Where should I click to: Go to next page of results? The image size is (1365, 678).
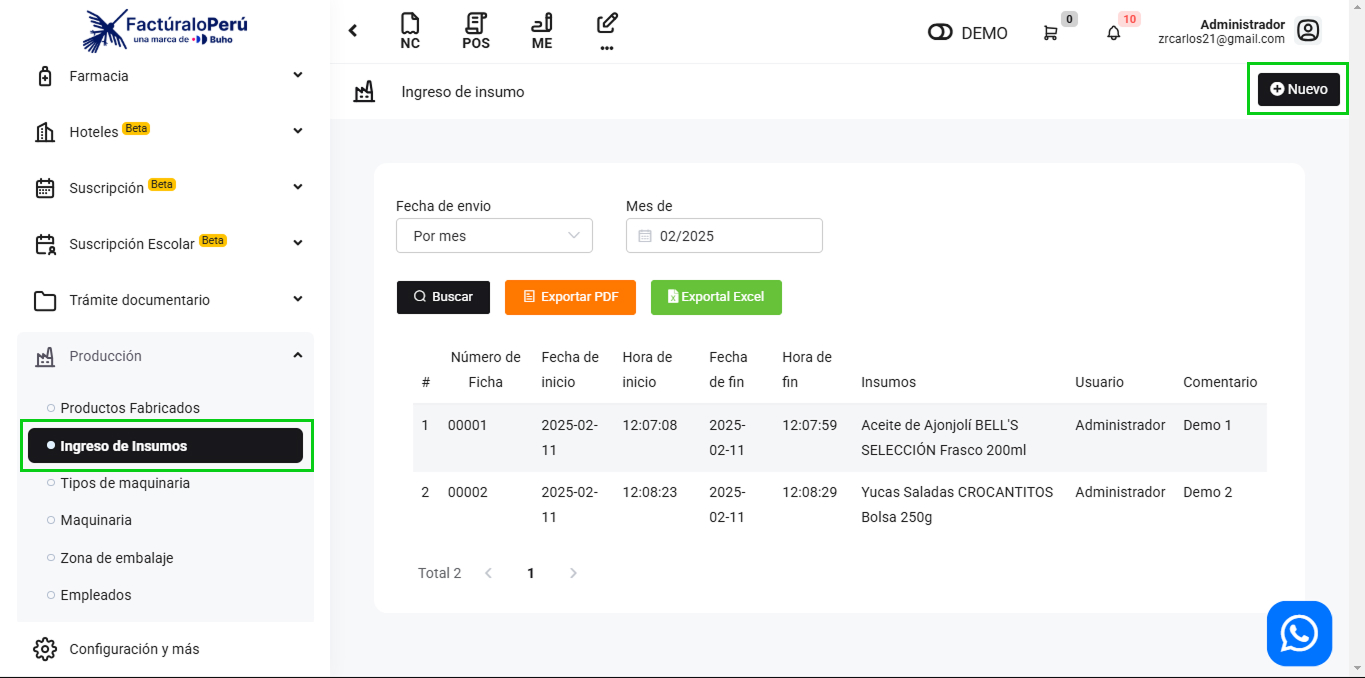pyautogui.click(x=573, y=573)
